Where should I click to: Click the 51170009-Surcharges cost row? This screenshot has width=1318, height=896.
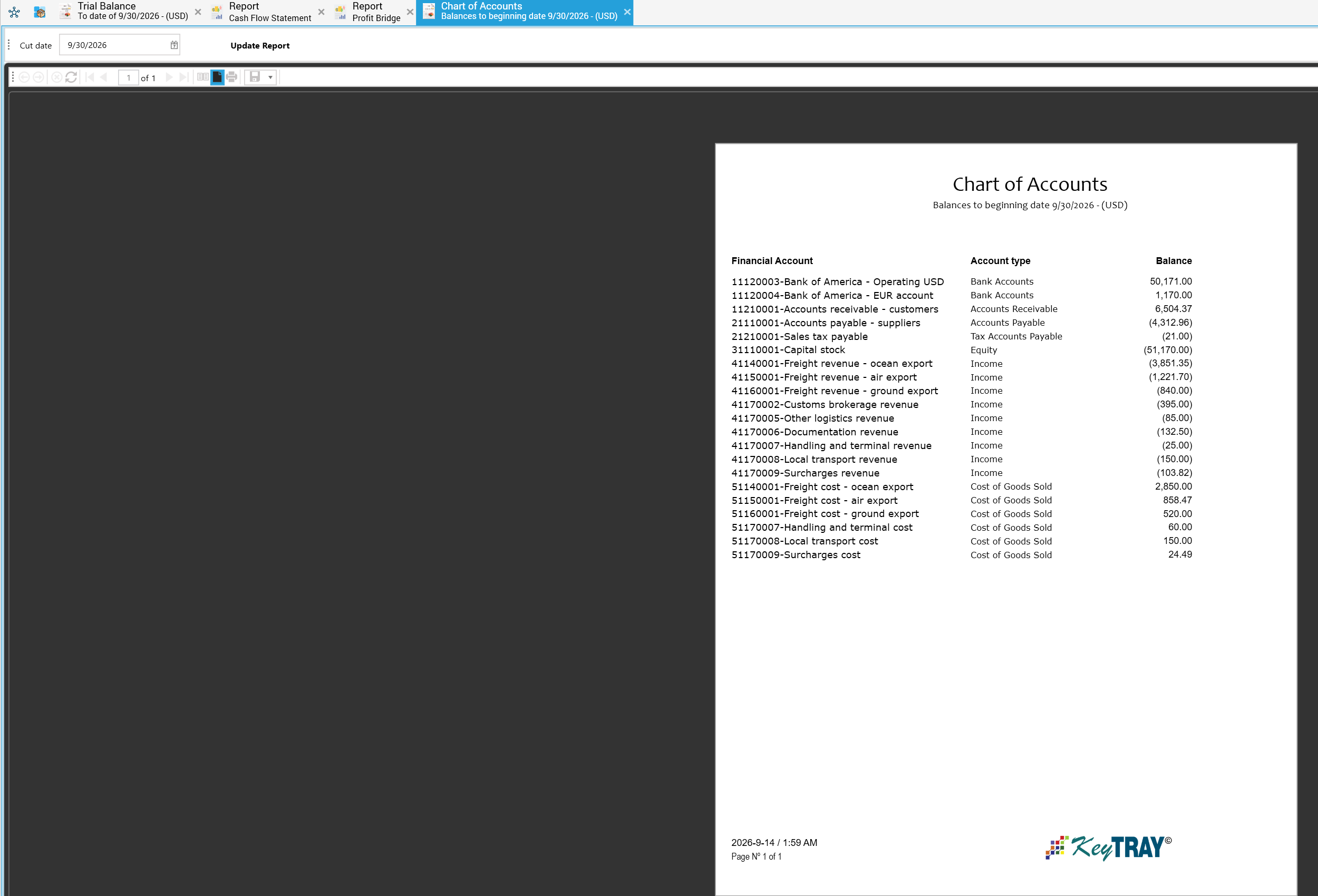pos(961,555)
